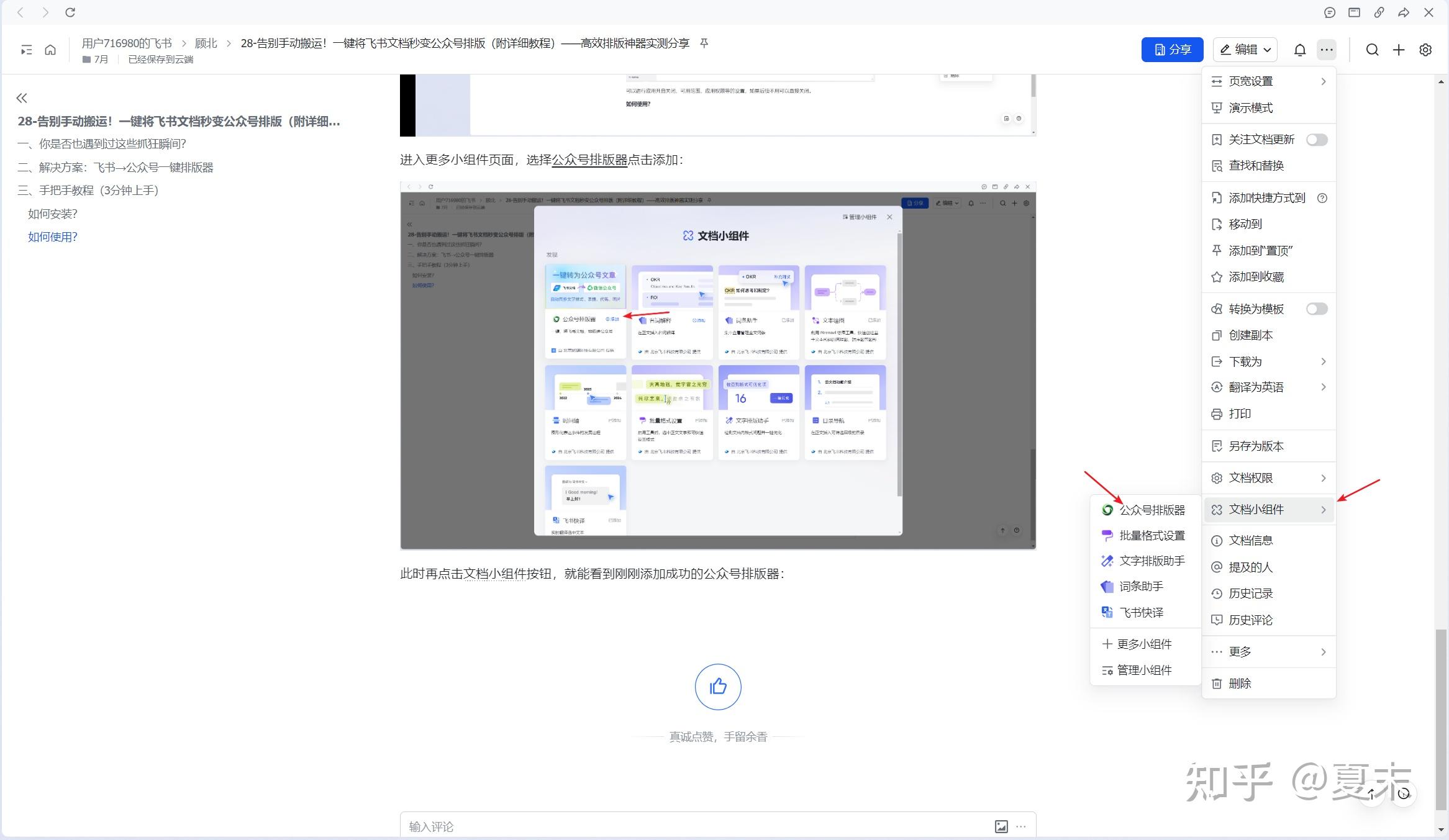Image resolution: width=1449 pixels, height=840 pixels.
Task: Click the thumbs-up like button
Action: click(718, 687)
